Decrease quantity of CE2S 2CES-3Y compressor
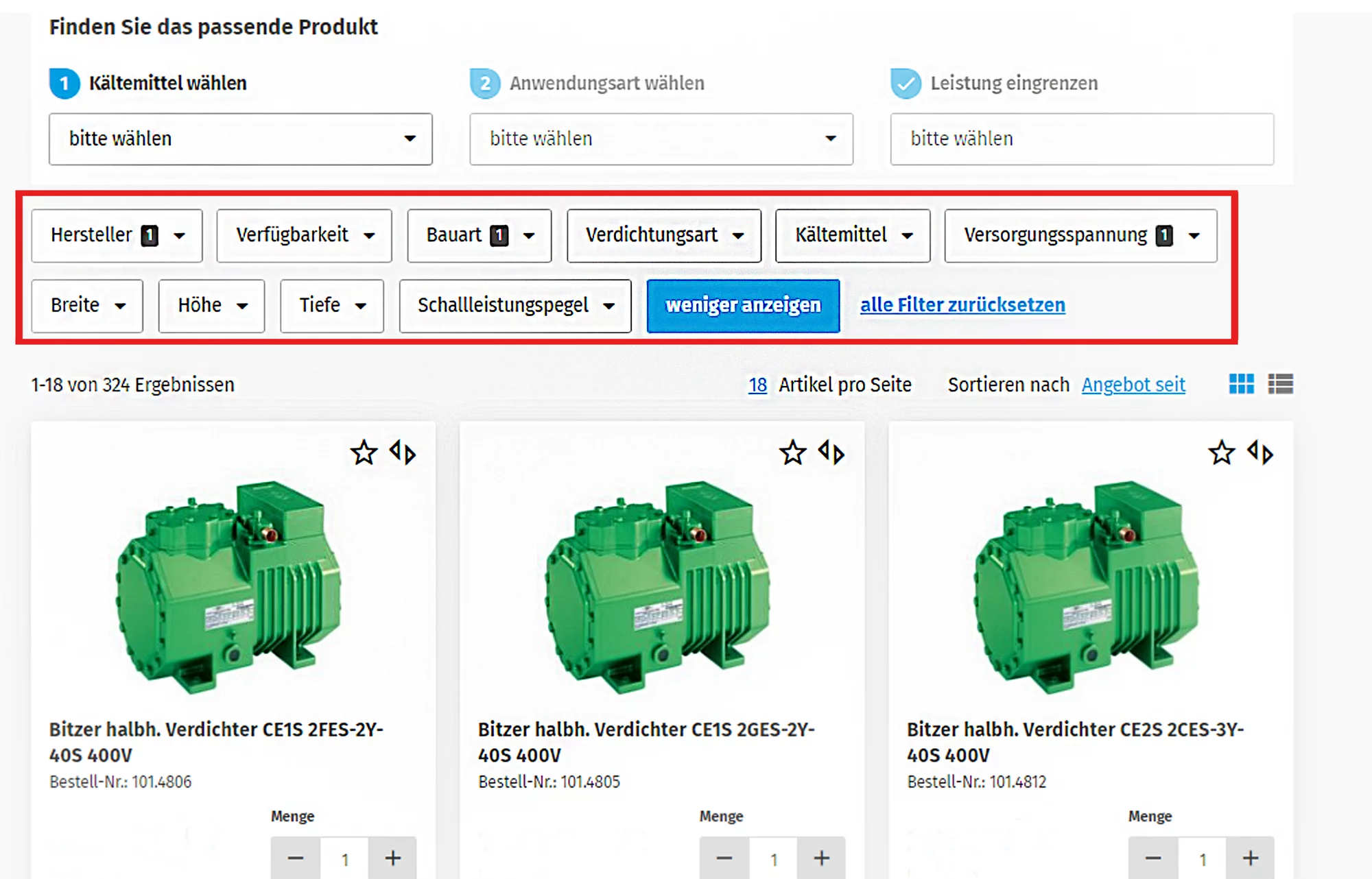This screenshot has height=879, width=1372. click(1153, 858)
